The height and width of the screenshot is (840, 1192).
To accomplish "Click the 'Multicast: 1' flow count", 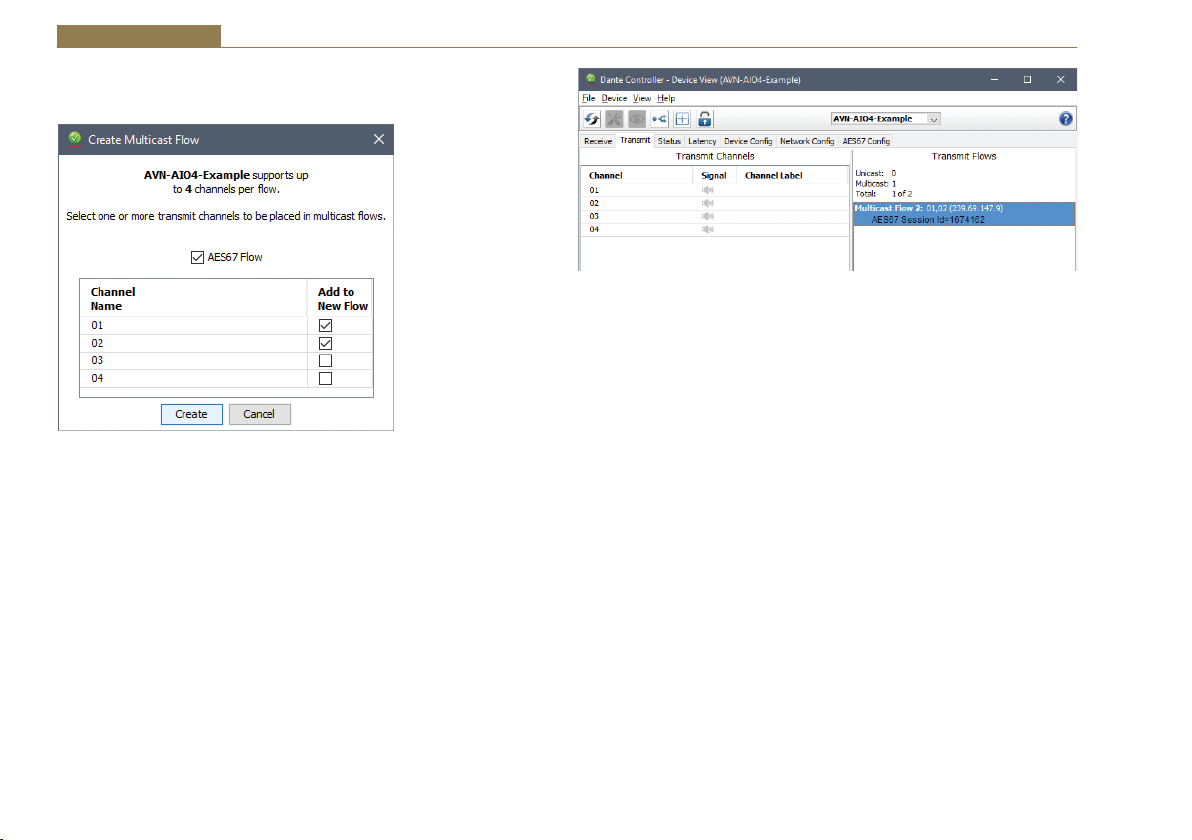I will pyautogui.click(x=876, y=184).
